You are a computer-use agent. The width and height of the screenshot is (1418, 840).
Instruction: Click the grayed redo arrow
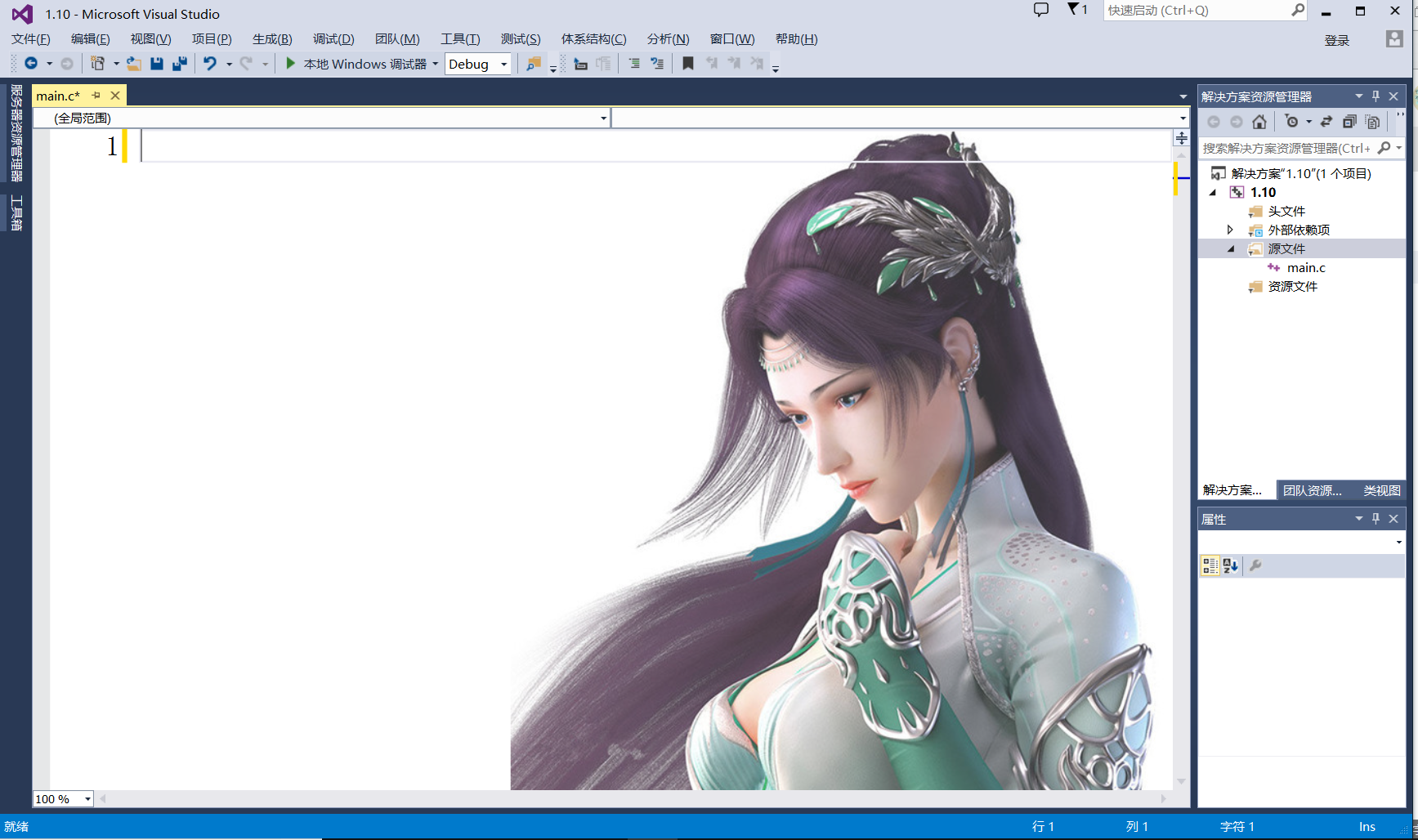[246, 64]
